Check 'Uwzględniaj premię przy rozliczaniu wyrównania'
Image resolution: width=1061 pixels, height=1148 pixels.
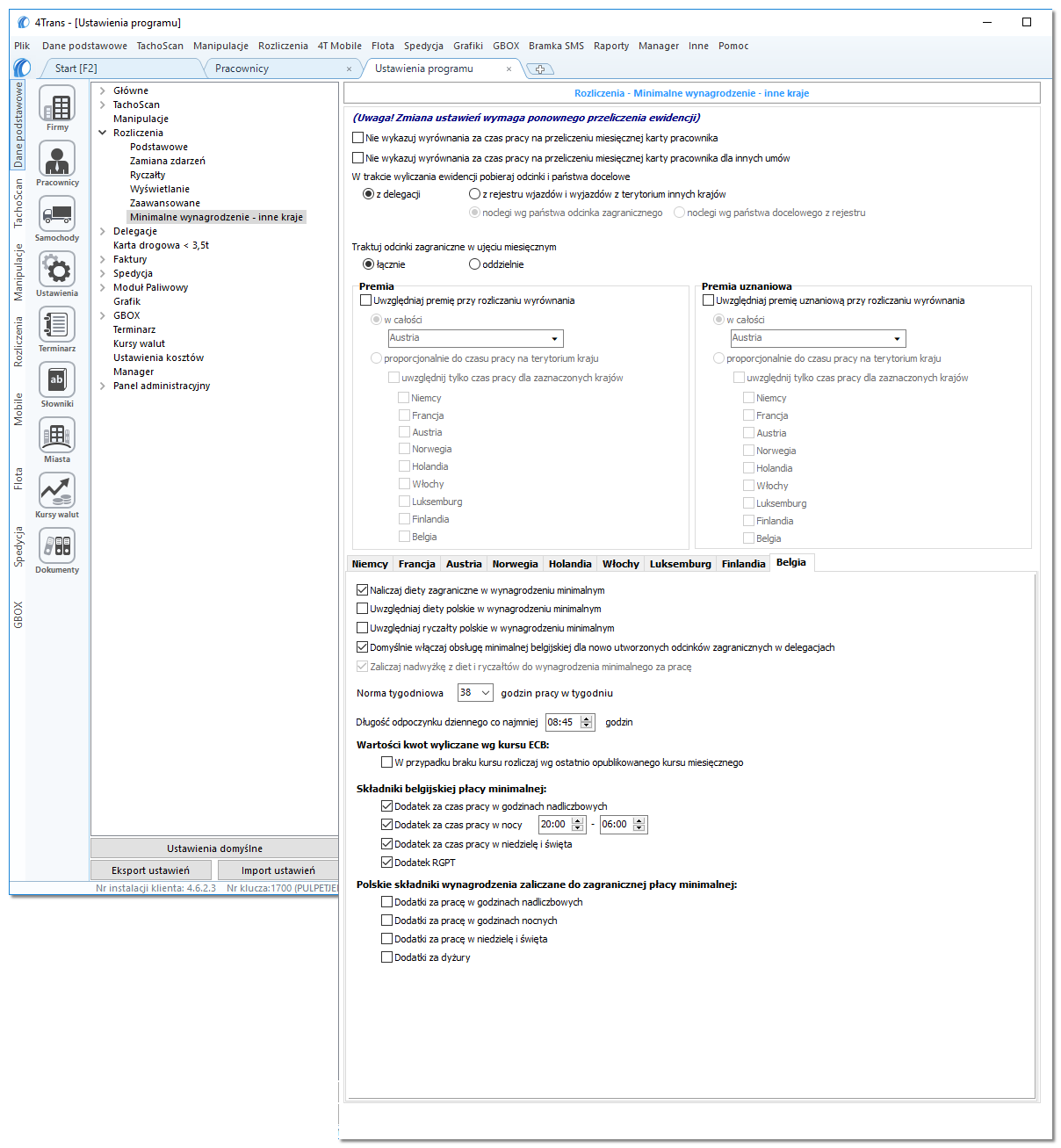point(366,300)
